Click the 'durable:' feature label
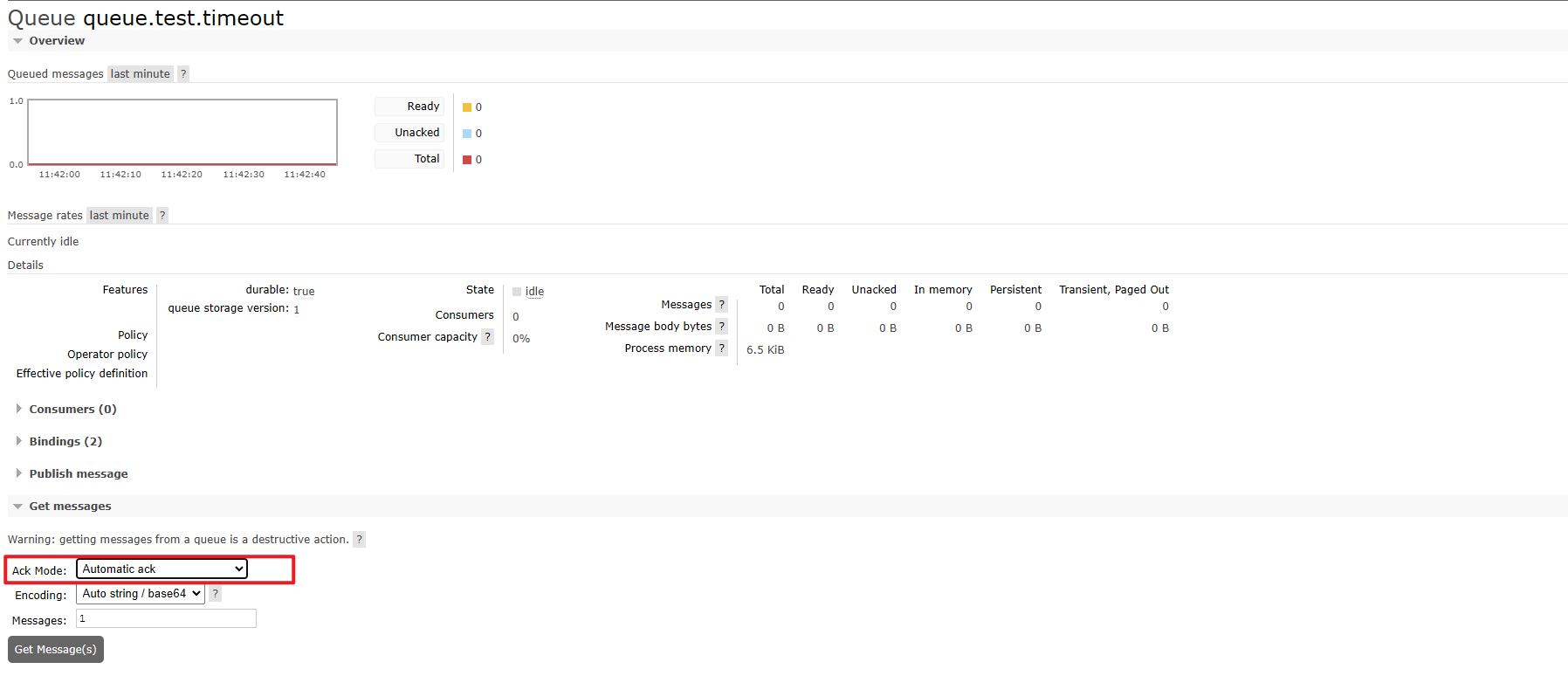Image resolution: width=1568 pixels, height=676 pixels. tap(267, 290)
